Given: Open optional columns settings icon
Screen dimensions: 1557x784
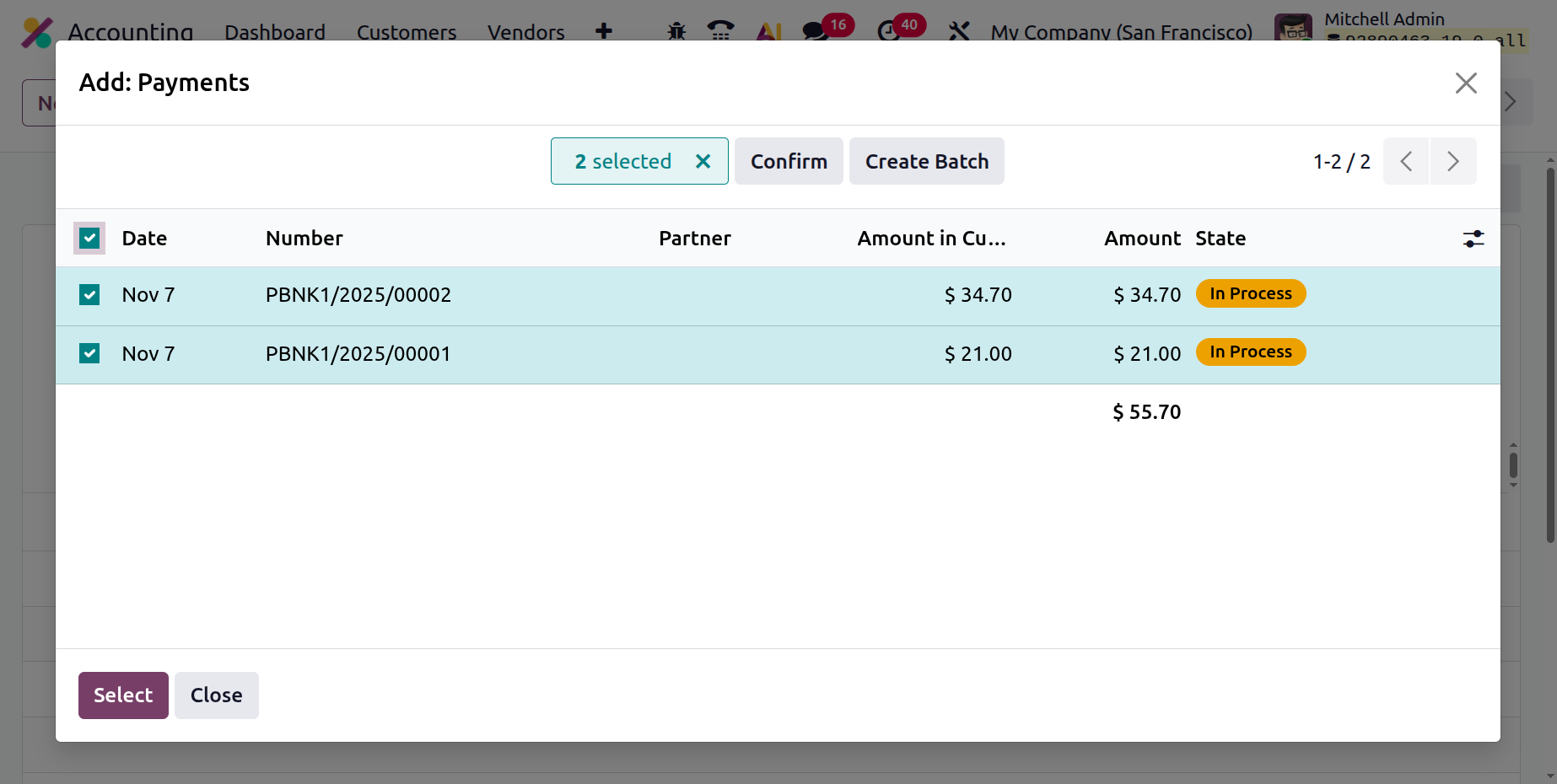Looking at the screenshot, I should click(x=1473, y=239).
